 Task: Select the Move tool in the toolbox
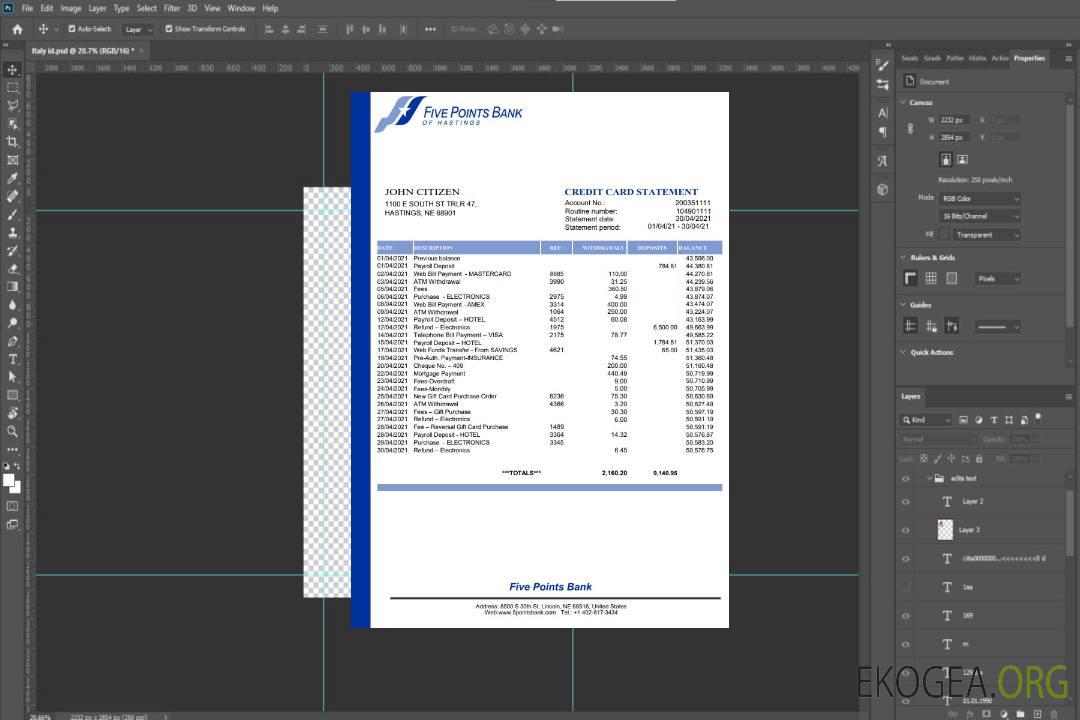pyautogui.click(x=12, y=70)
